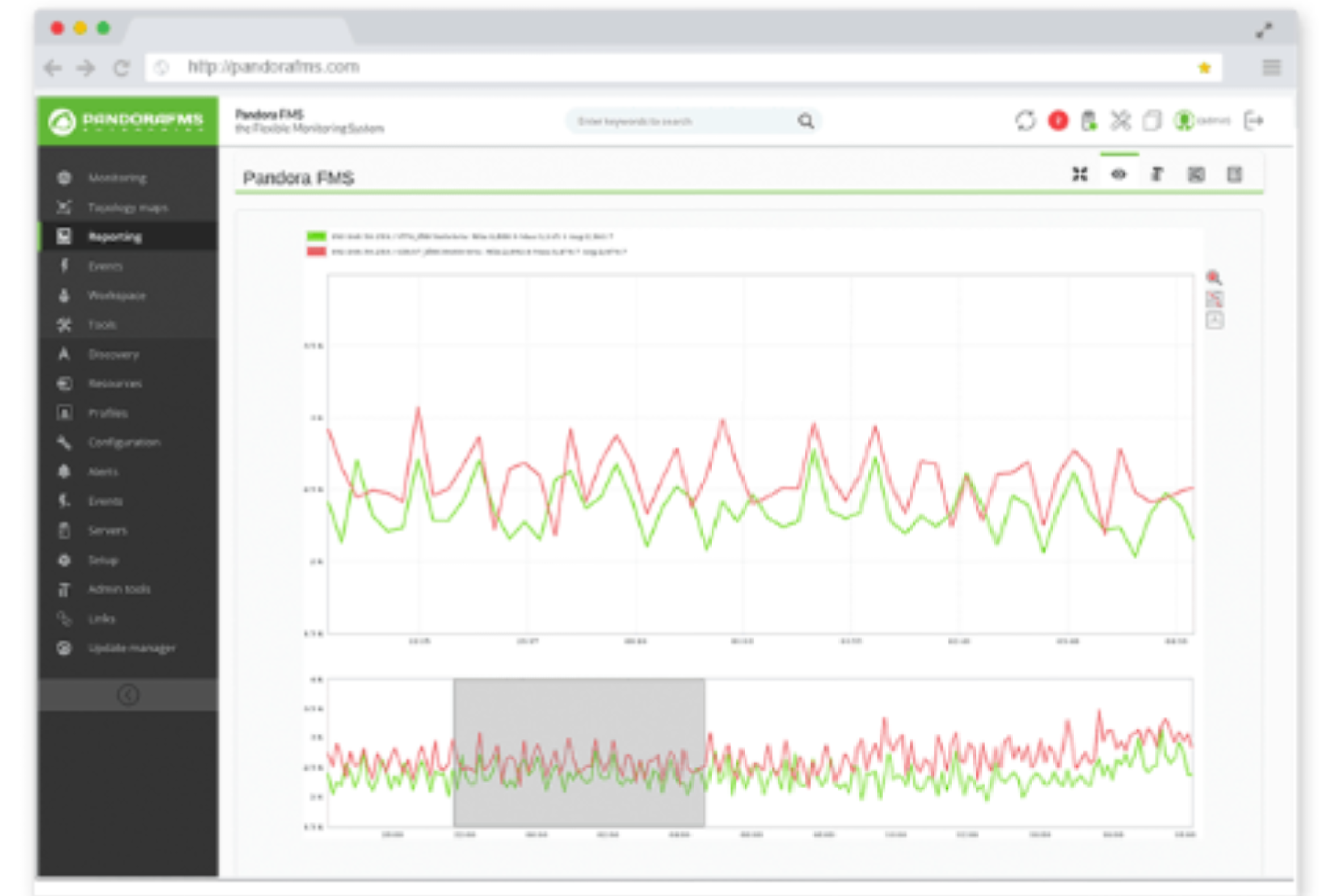Open Events below Reporting in sidebar
Viewport: 1343px width, 896px height.
(x=128, y=266)
